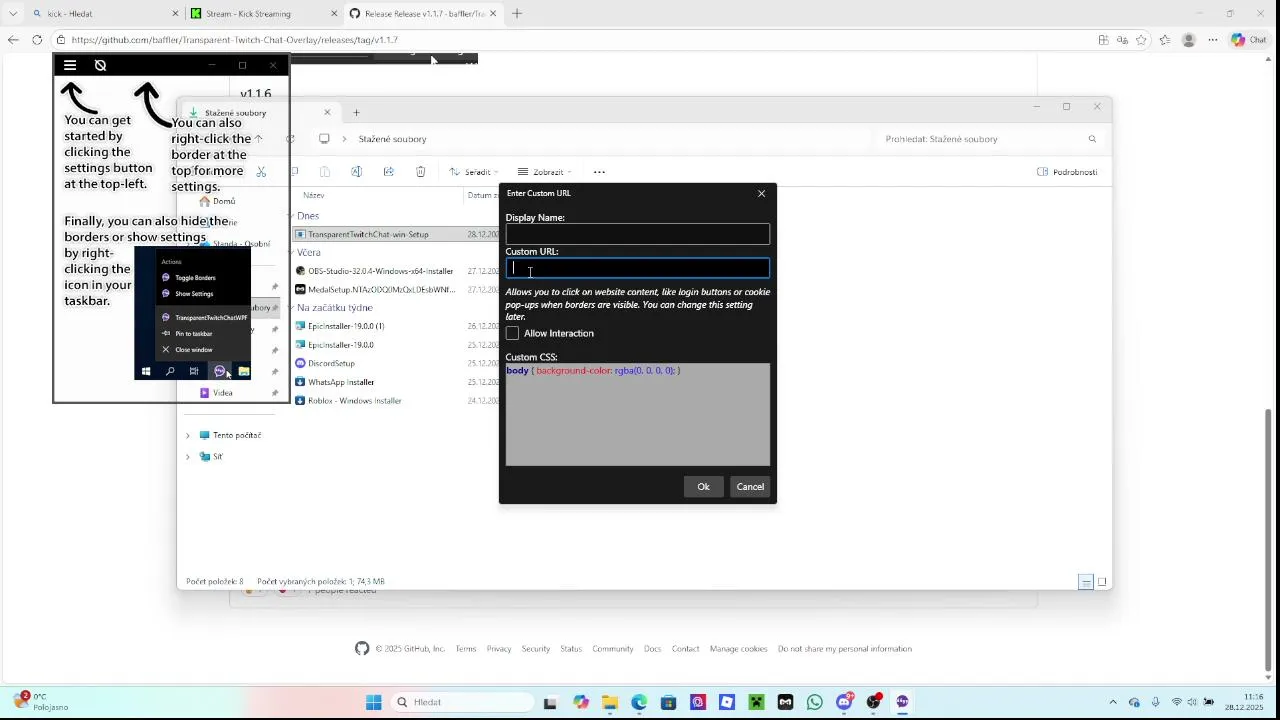Close the GitHub Release browser tab

point(493,14)
